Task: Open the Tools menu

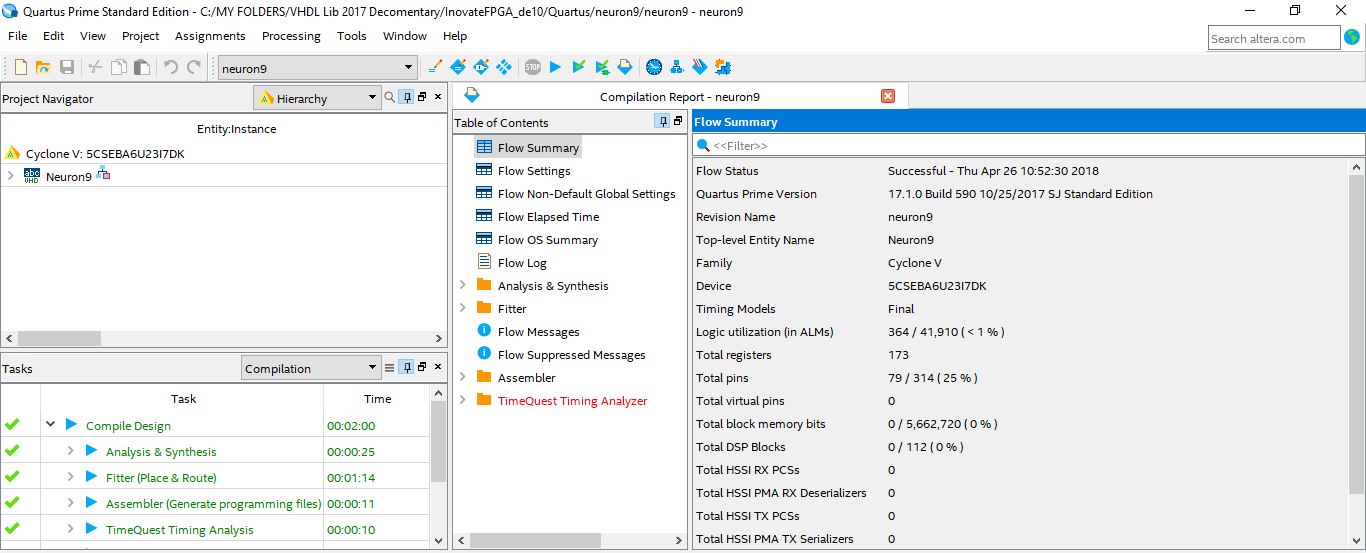Action: point(352,36)
